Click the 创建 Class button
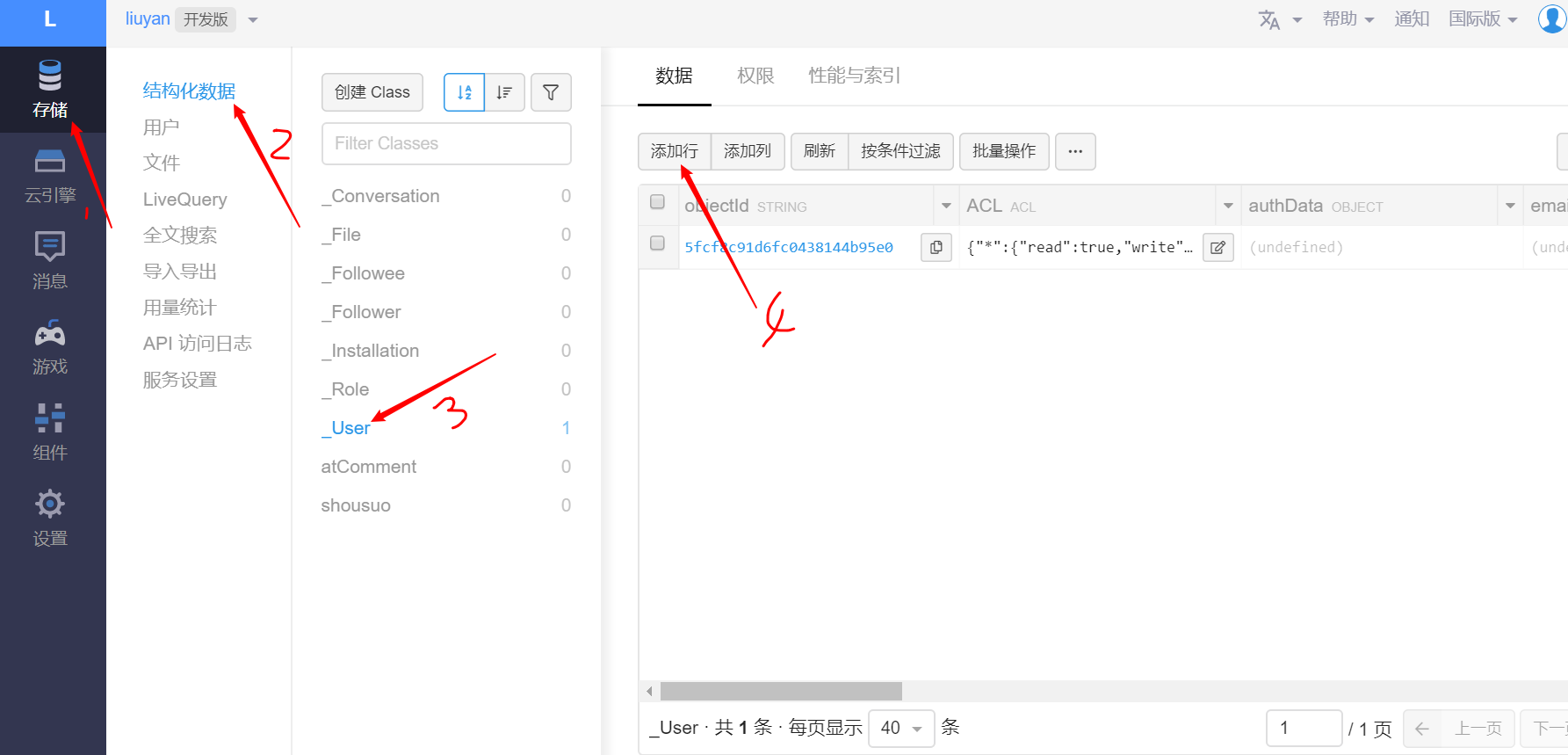The image size is (1568, 755). tap(372, 92)
